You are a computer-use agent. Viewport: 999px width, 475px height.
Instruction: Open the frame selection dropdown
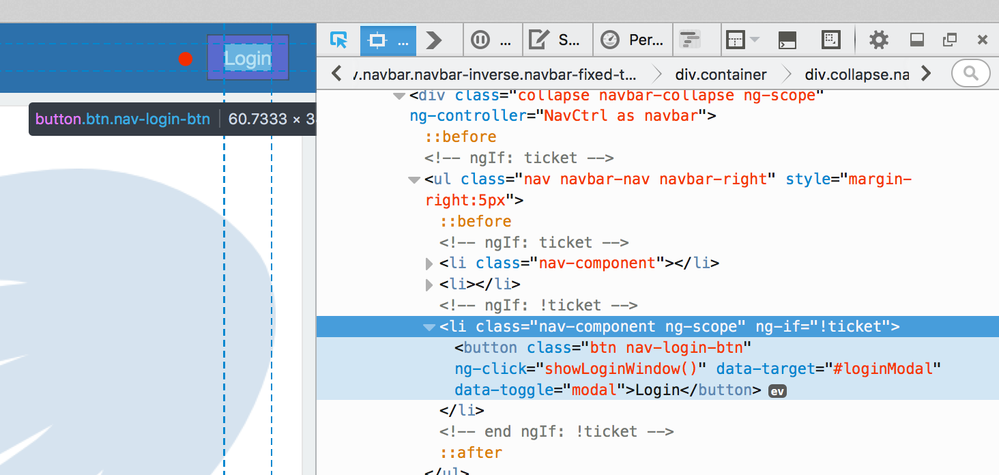[x=742, y=40]
